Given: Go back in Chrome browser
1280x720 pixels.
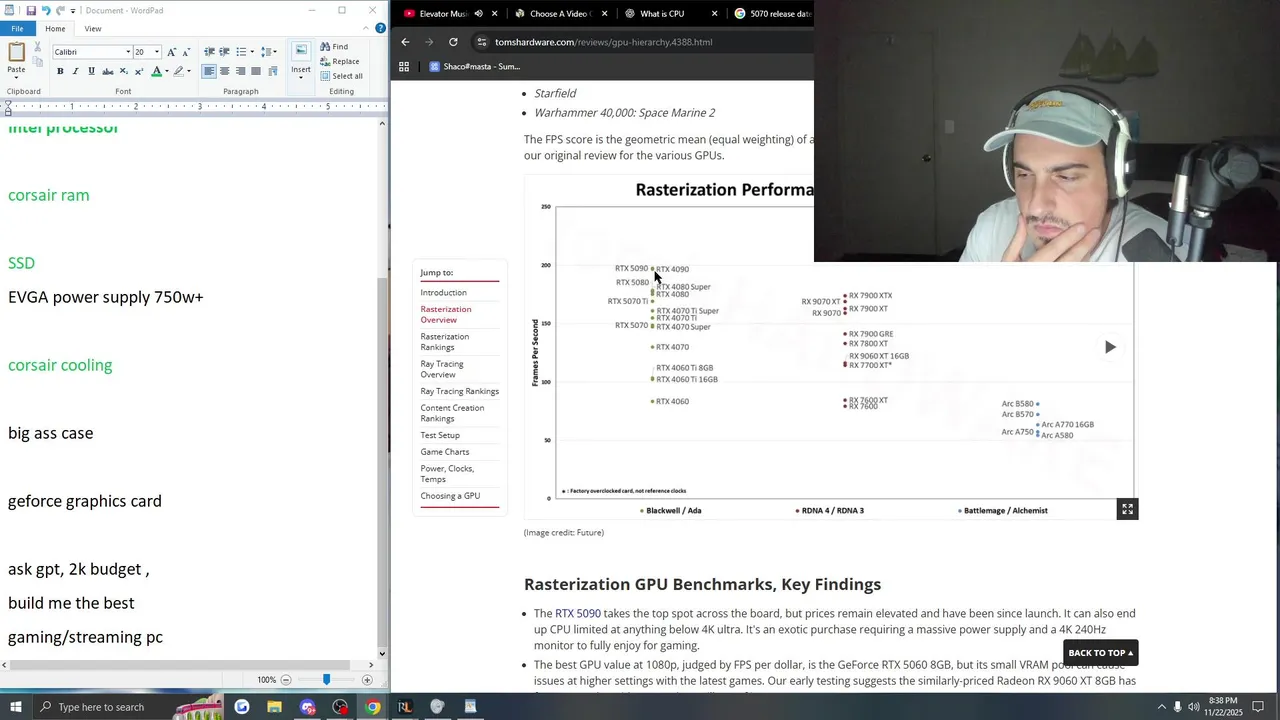Looking at the screenshot, I should [405, 42].
